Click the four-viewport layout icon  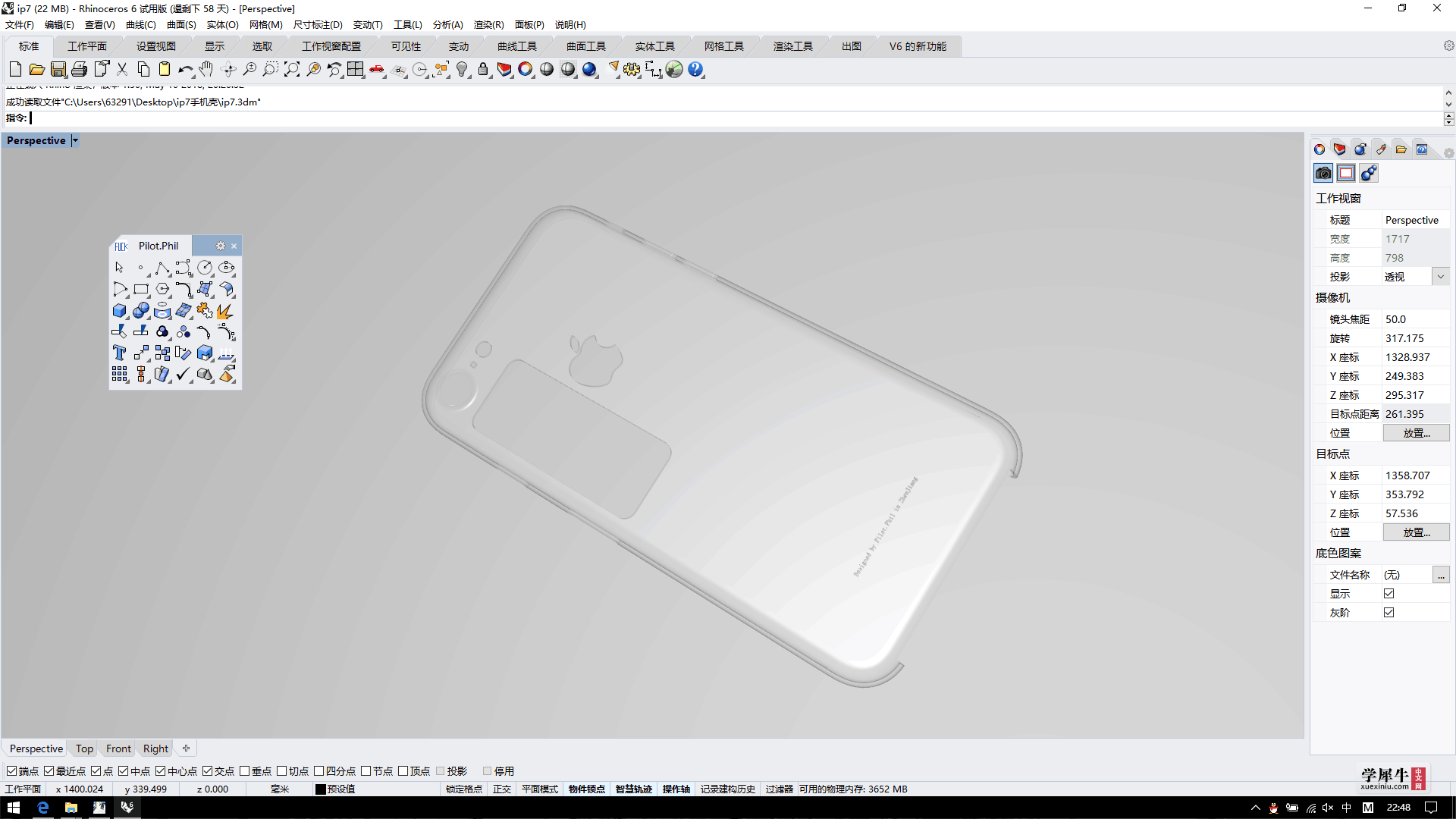tap(356, 70)
